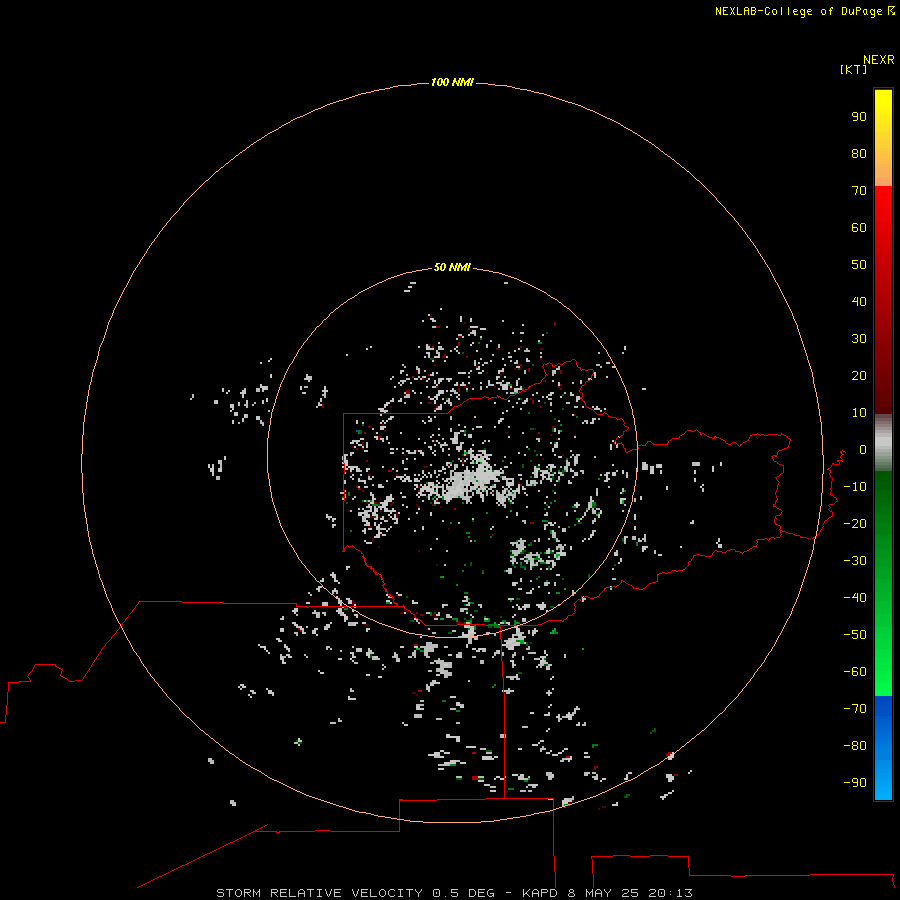Click the [KT] units label

[x=853, y=69]
